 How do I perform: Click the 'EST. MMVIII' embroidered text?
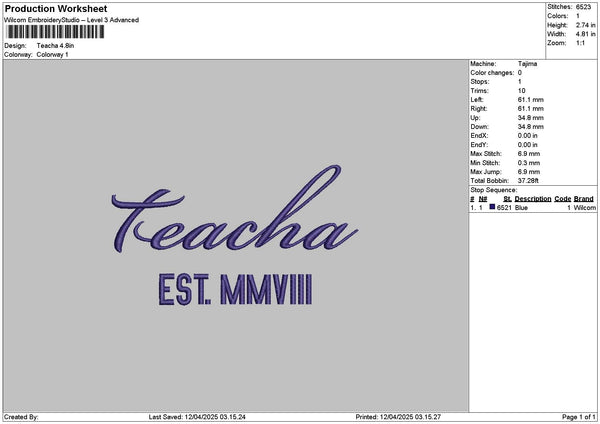click(x=235, y=290)
